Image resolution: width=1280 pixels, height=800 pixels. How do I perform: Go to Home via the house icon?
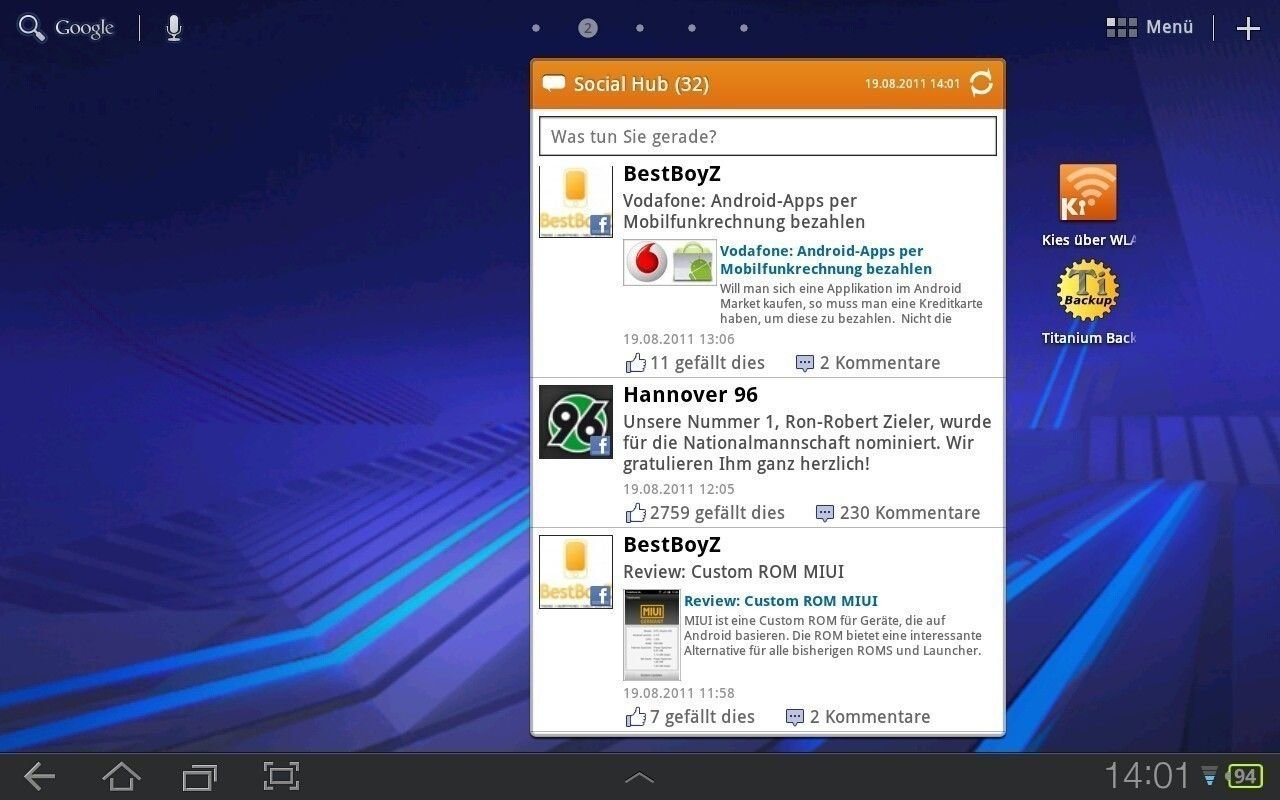tap(122, 776)
